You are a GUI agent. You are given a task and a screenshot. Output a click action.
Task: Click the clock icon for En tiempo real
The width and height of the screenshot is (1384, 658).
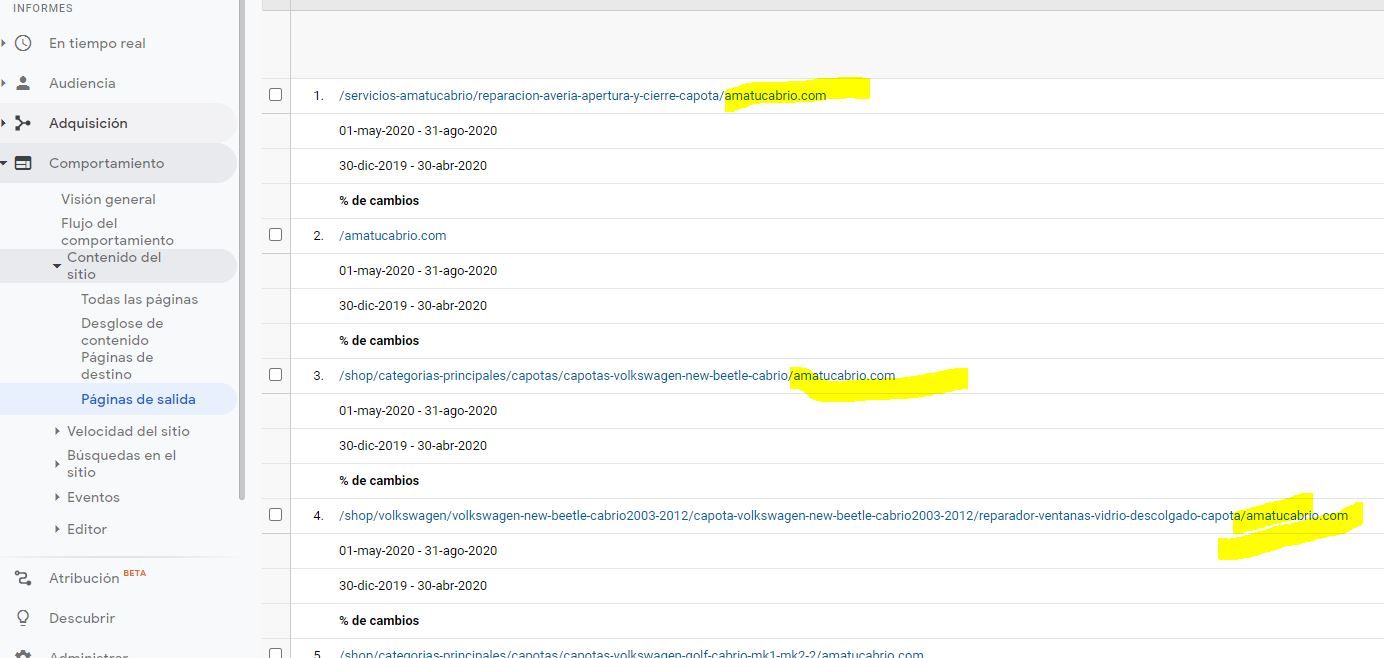(x=23, y=43)
